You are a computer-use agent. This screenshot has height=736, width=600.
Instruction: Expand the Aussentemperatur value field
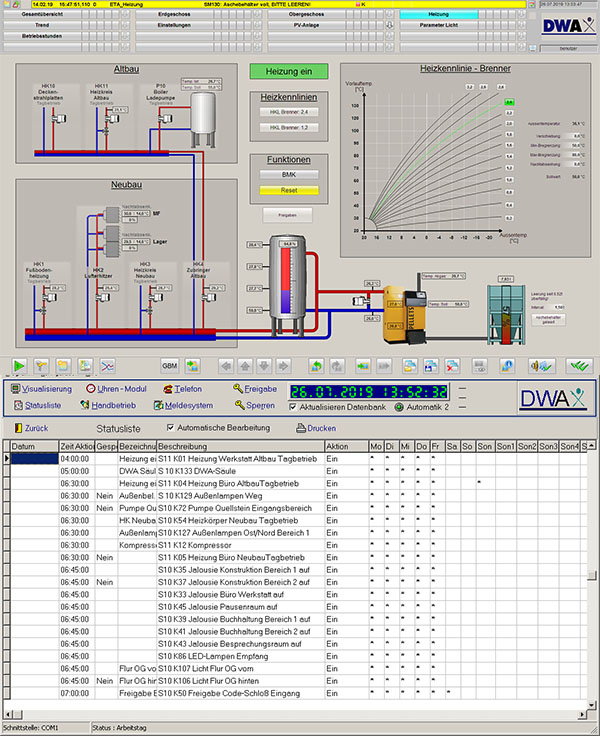(577, 123)
